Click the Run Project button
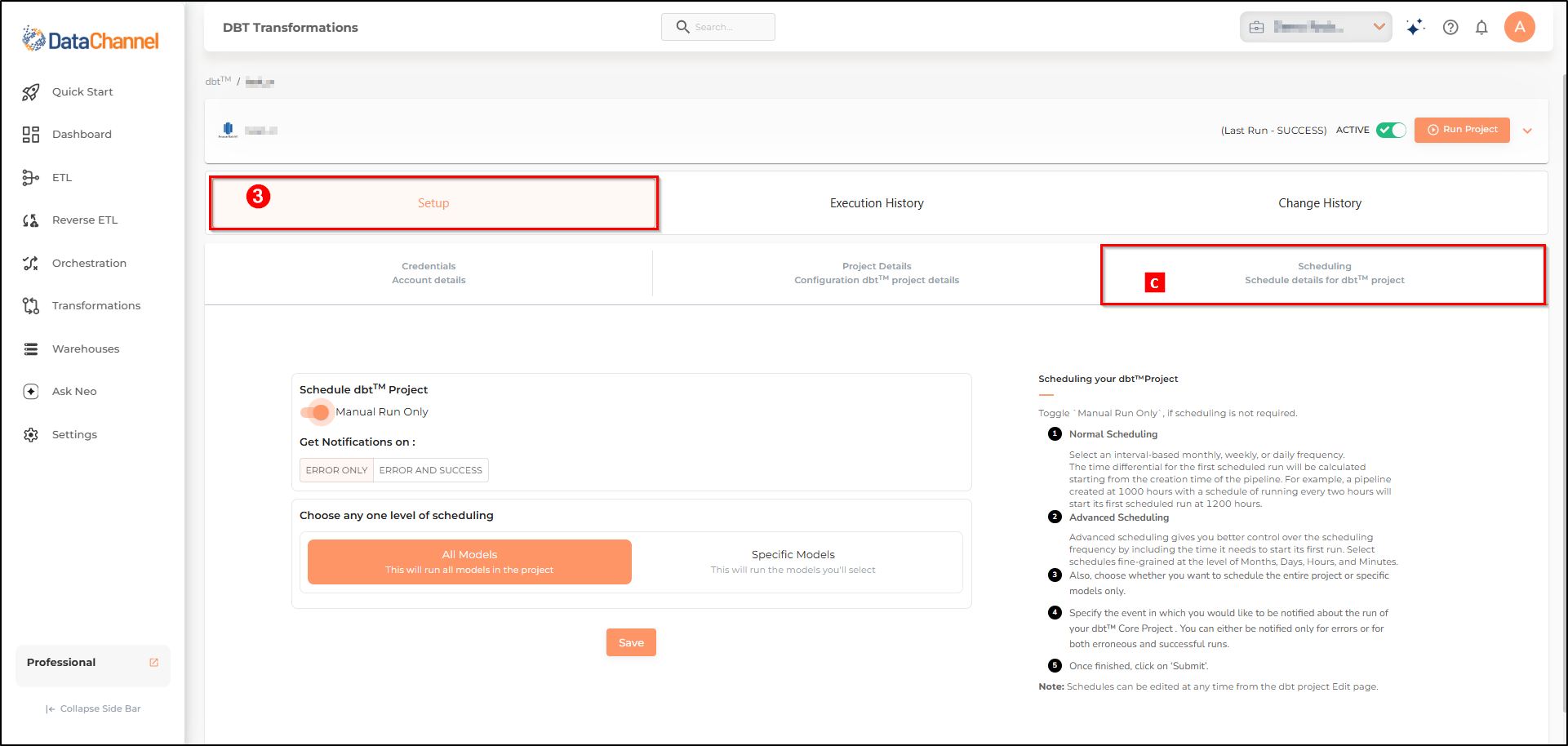 [1462, 130]
